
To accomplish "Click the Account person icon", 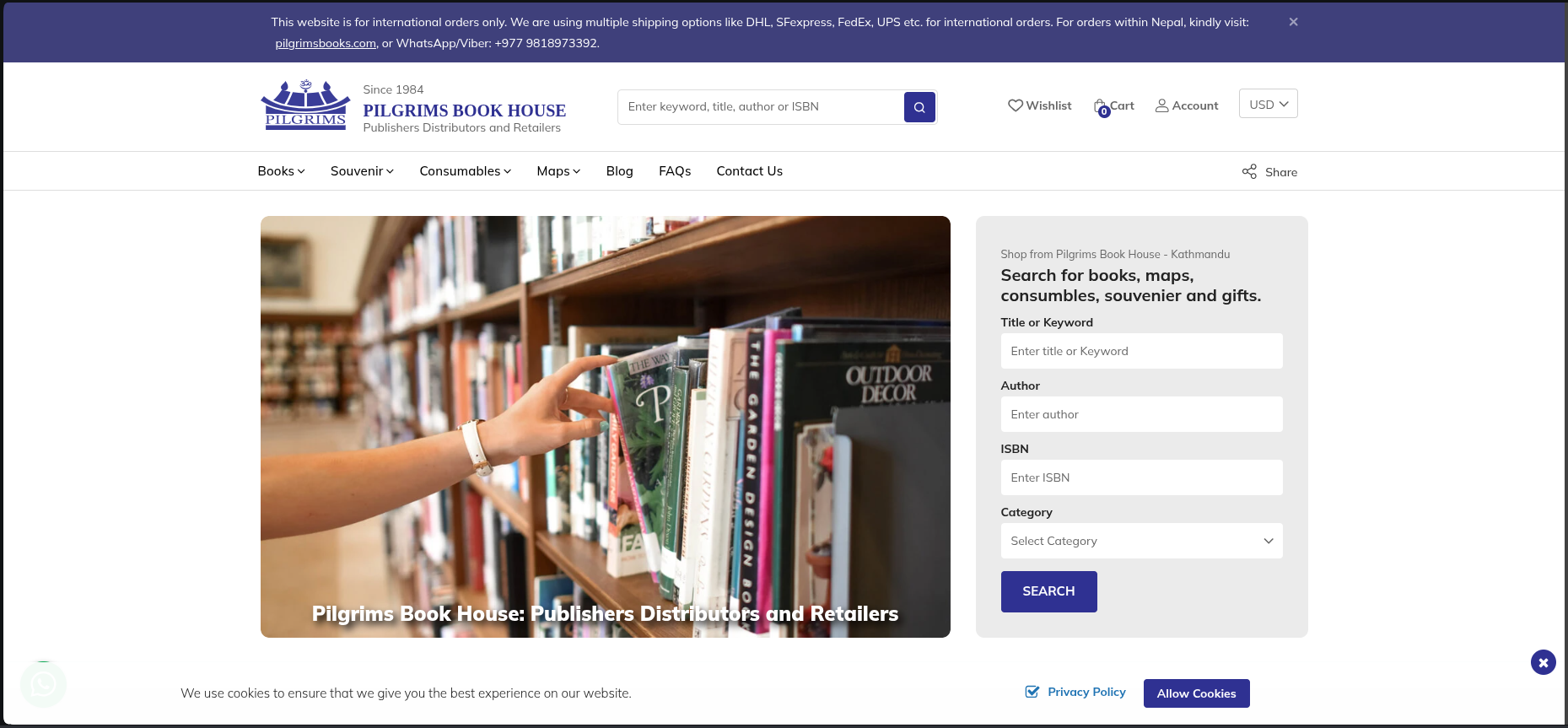I will 1162,105.
